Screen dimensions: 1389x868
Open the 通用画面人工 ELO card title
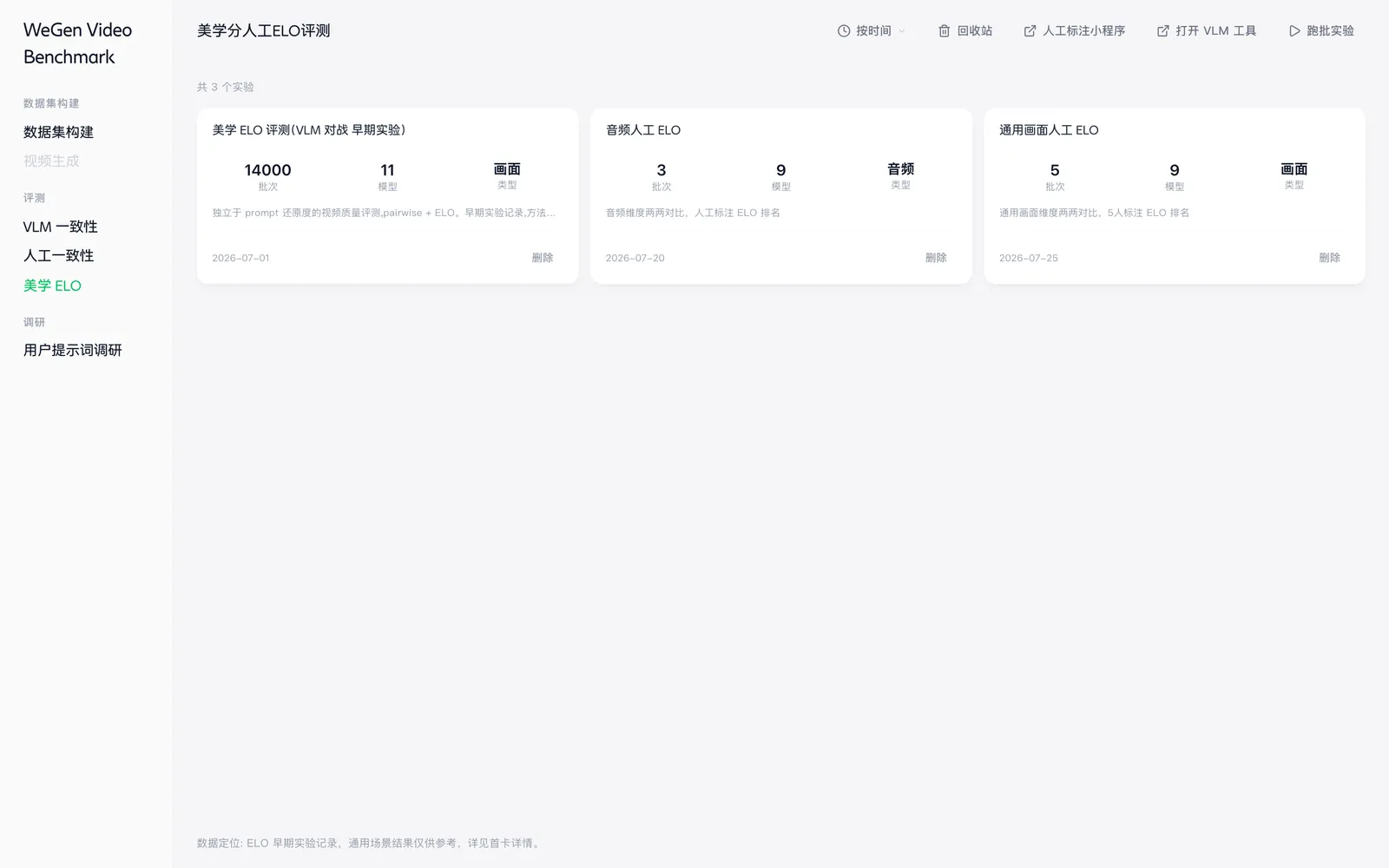coord(1049,130)
